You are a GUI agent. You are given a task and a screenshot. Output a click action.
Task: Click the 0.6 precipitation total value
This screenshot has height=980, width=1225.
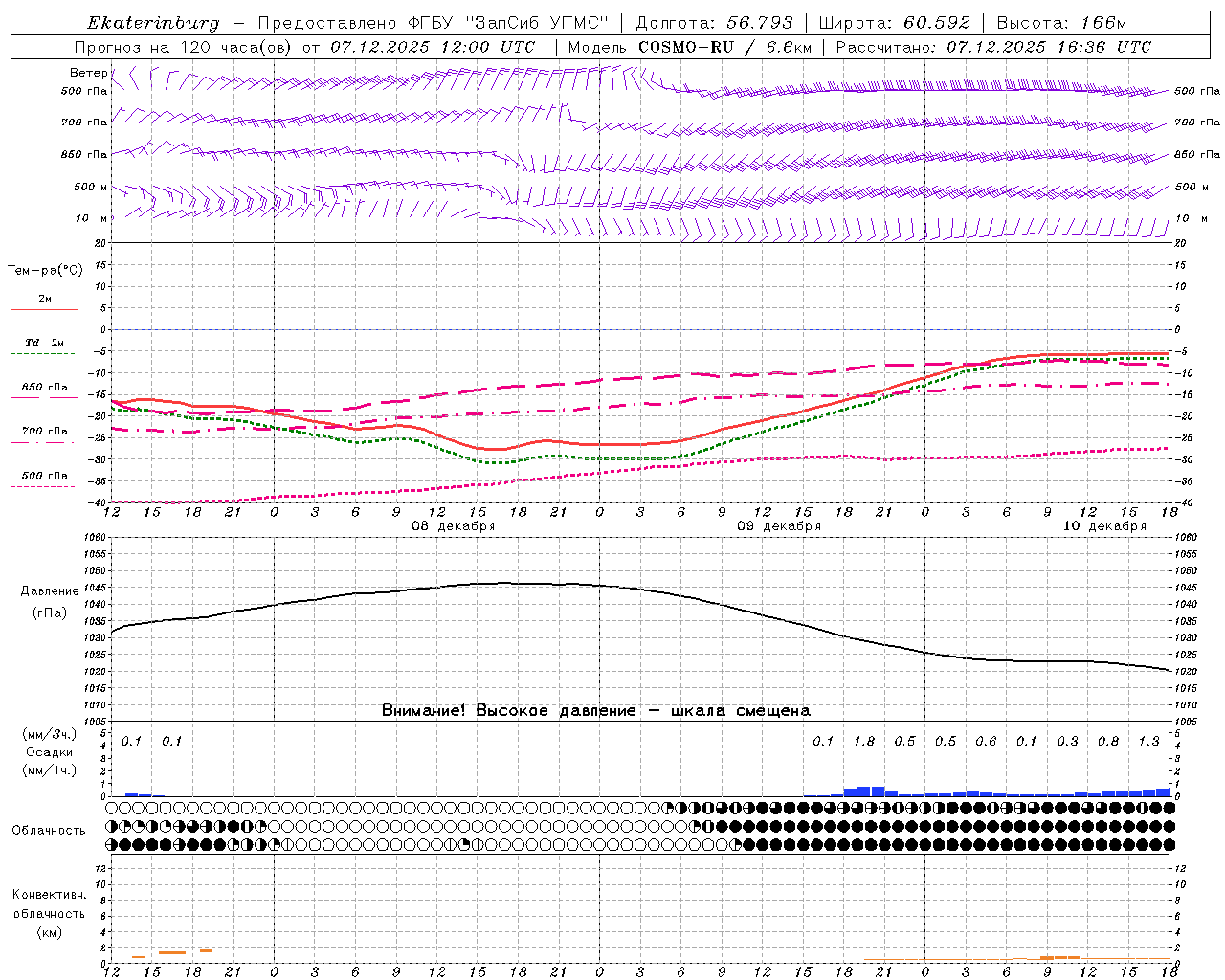986,741
